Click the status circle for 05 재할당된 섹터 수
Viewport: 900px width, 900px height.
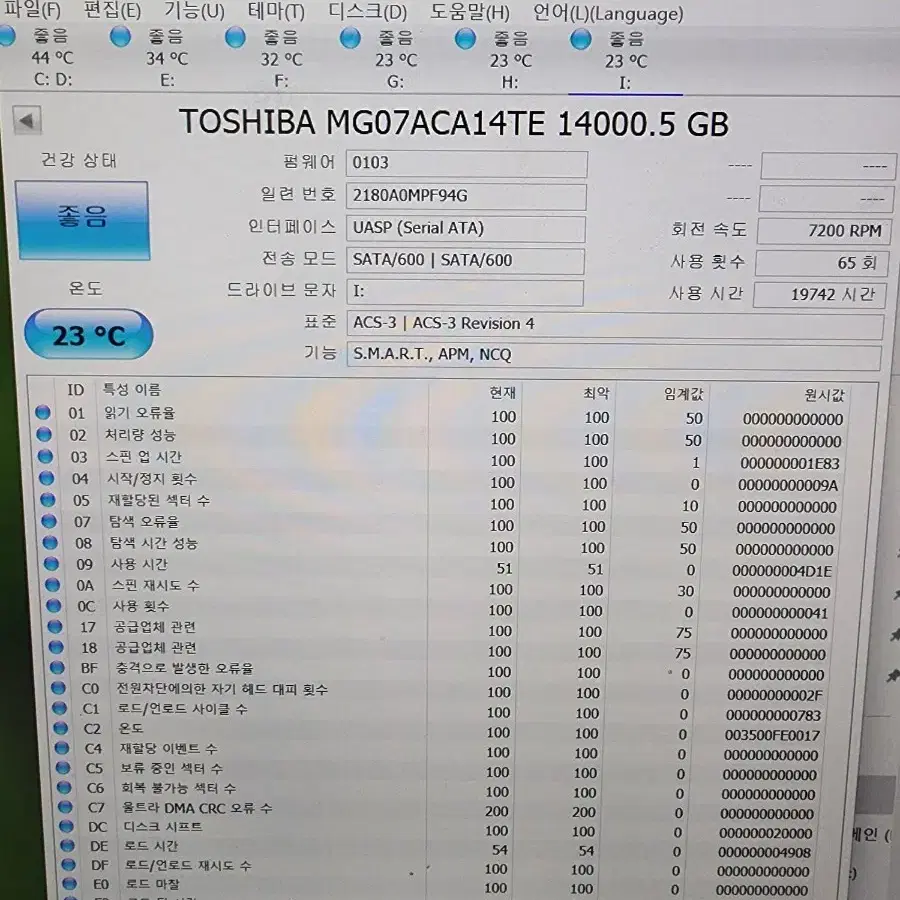tap(48, 499)
